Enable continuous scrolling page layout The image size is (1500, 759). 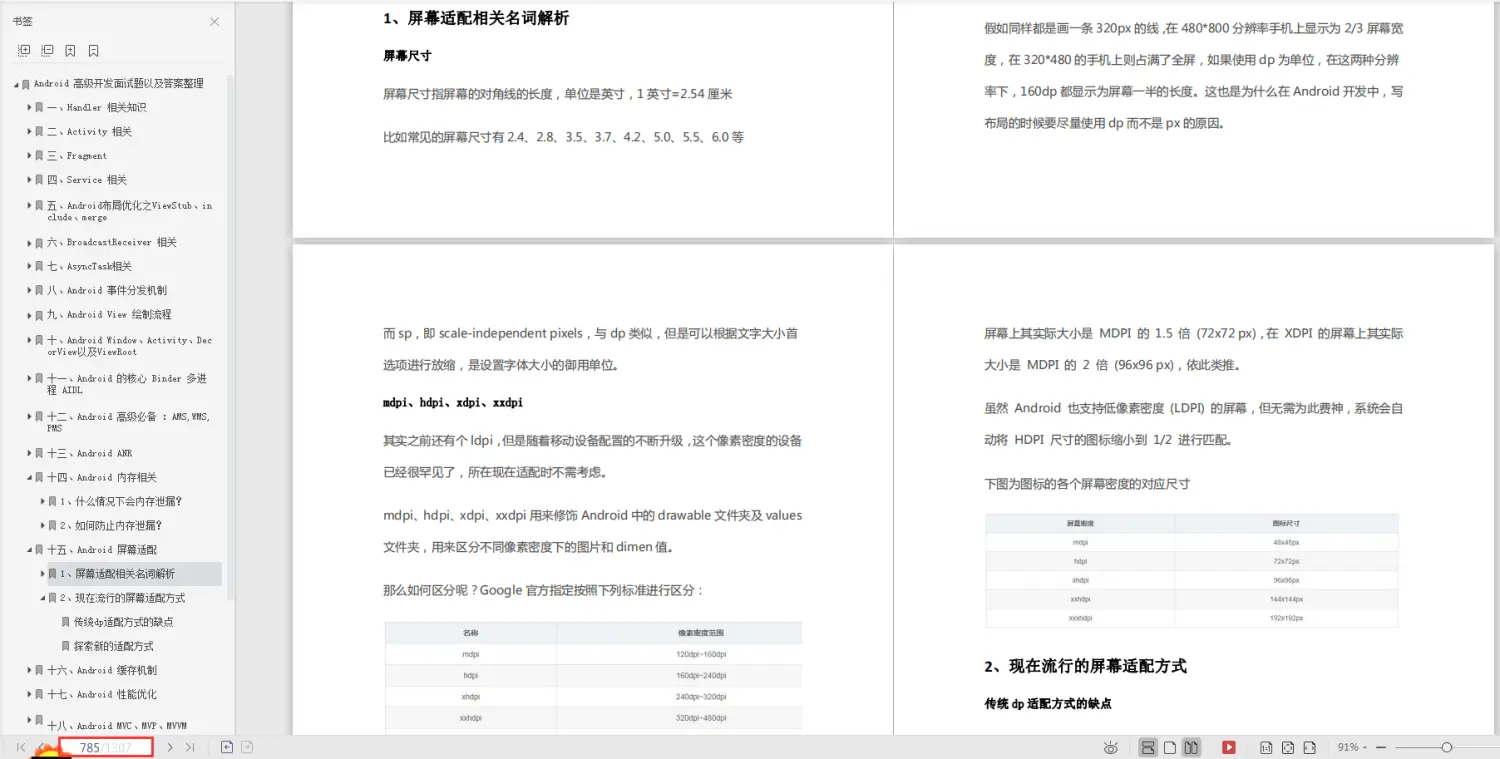1148,747
